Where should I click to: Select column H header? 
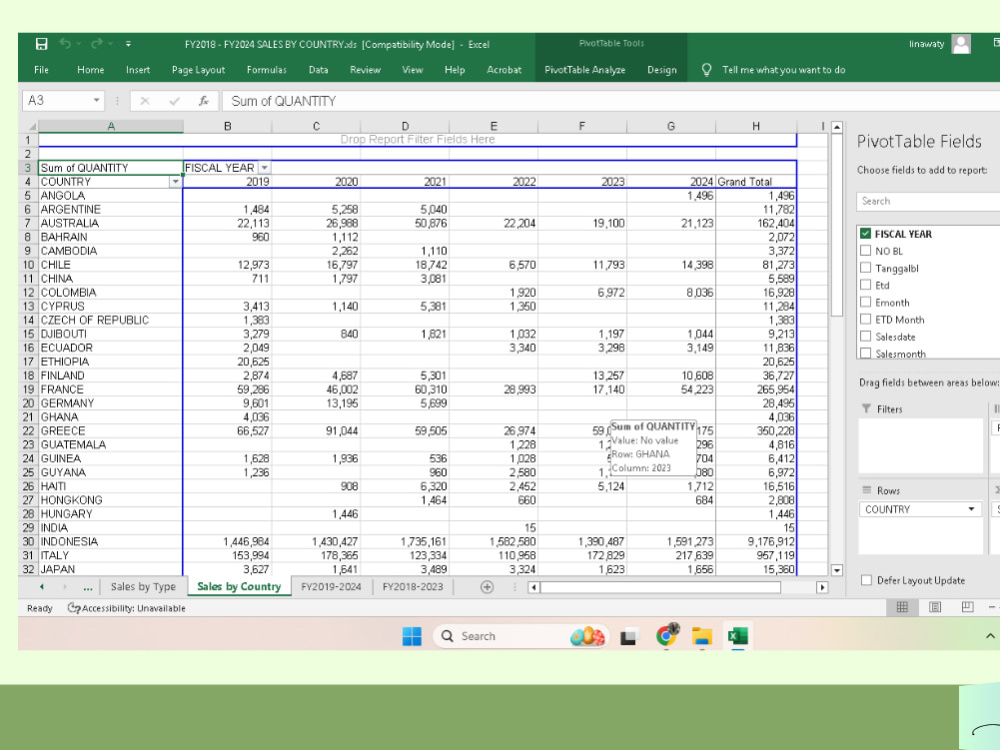756,126
